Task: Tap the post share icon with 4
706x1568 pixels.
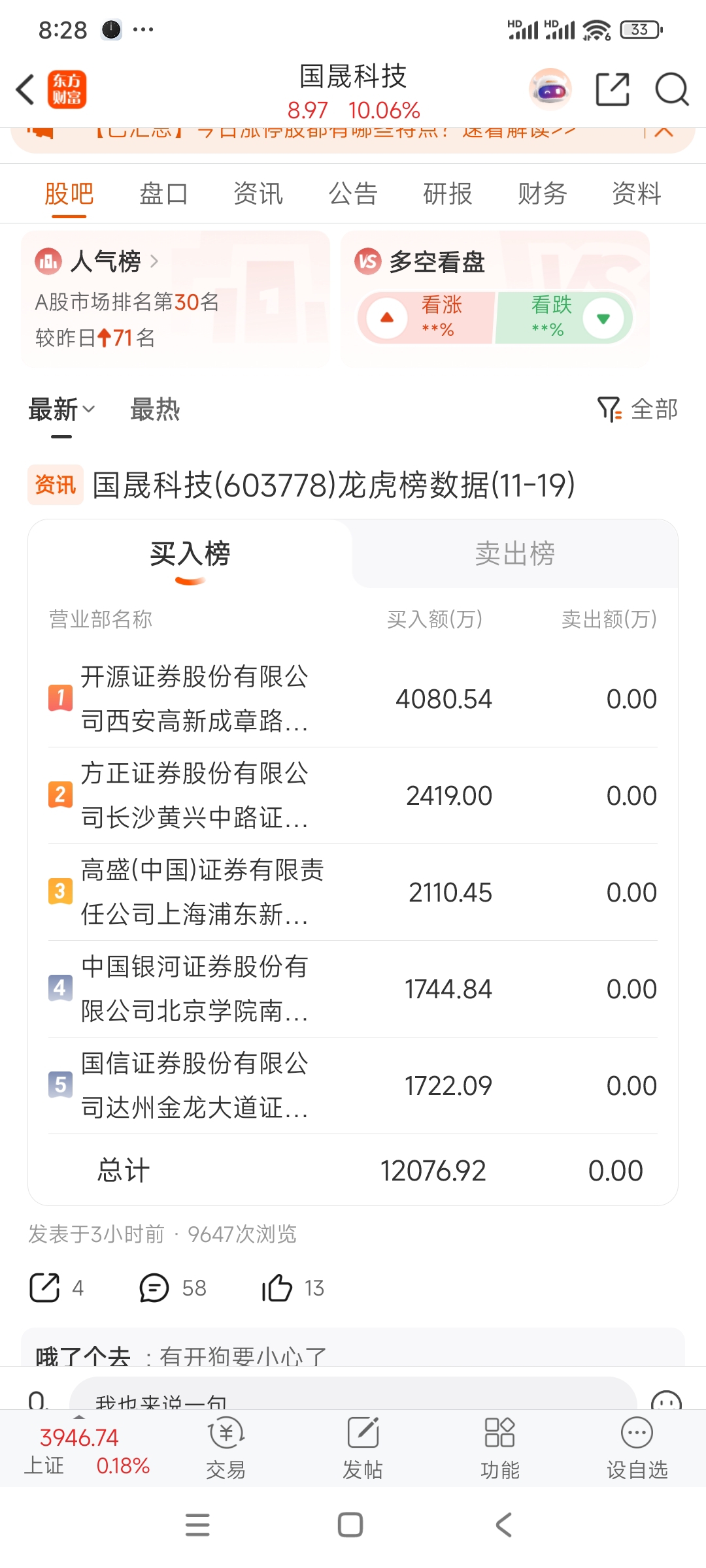Action: (45, 1288)
